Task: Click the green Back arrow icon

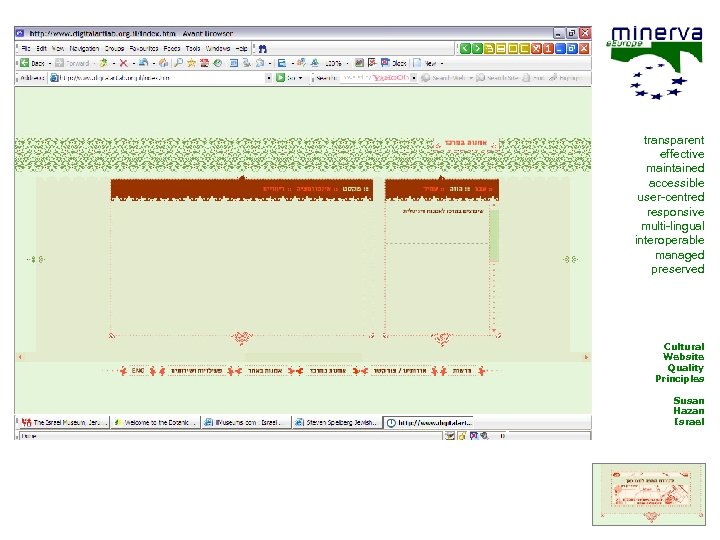Action: coord(25,63)
